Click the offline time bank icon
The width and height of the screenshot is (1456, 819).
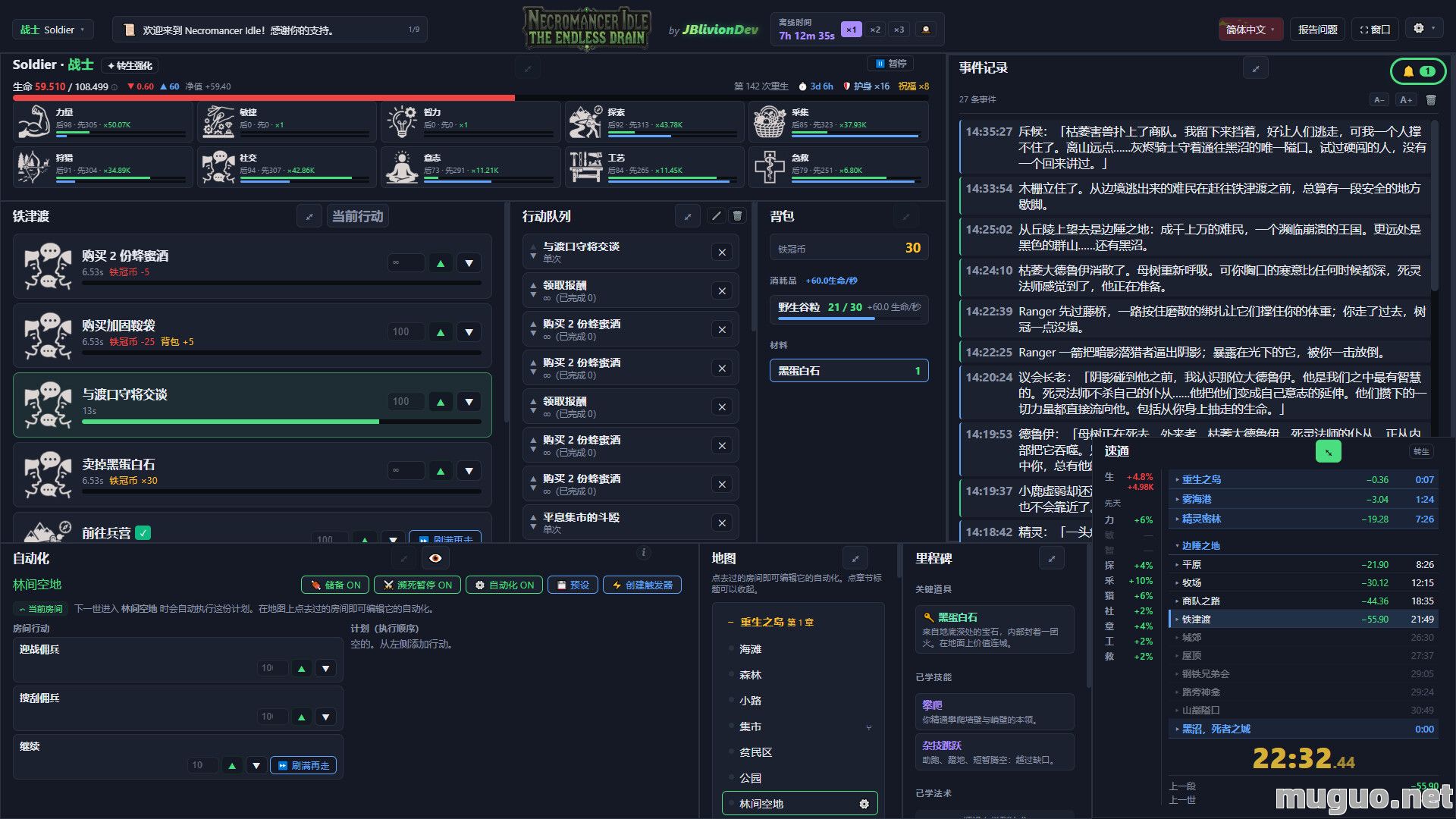[x=925, y=30]
